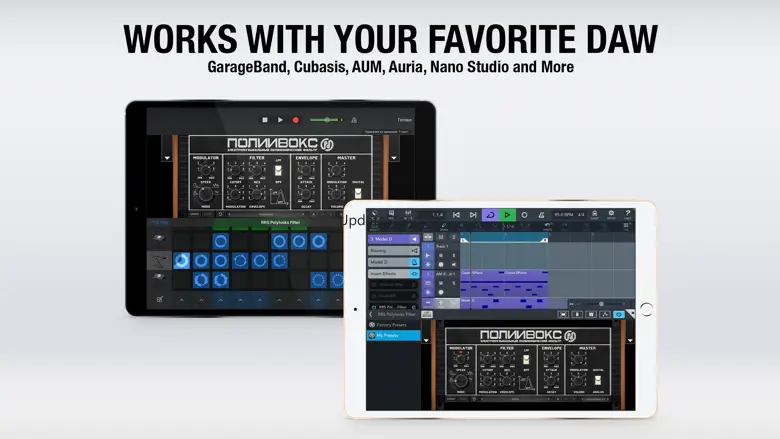Image resolution: width=780 pixels, height=439 pixels.
Task: Solo all tracks with global S button
Action: point(453,237)
